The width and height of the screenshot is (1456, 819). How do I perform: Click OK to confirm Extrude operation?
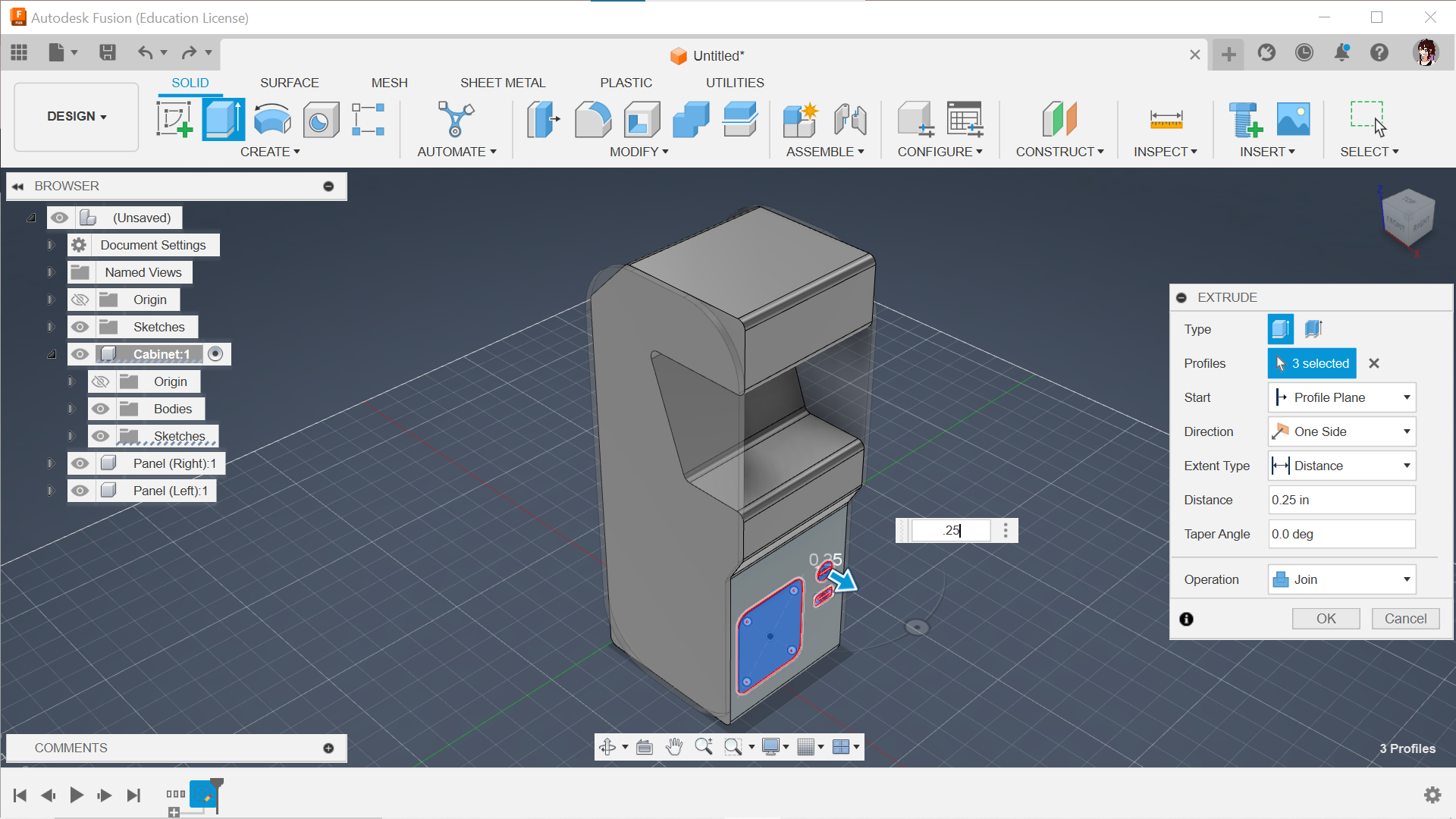coord(1326,618)
